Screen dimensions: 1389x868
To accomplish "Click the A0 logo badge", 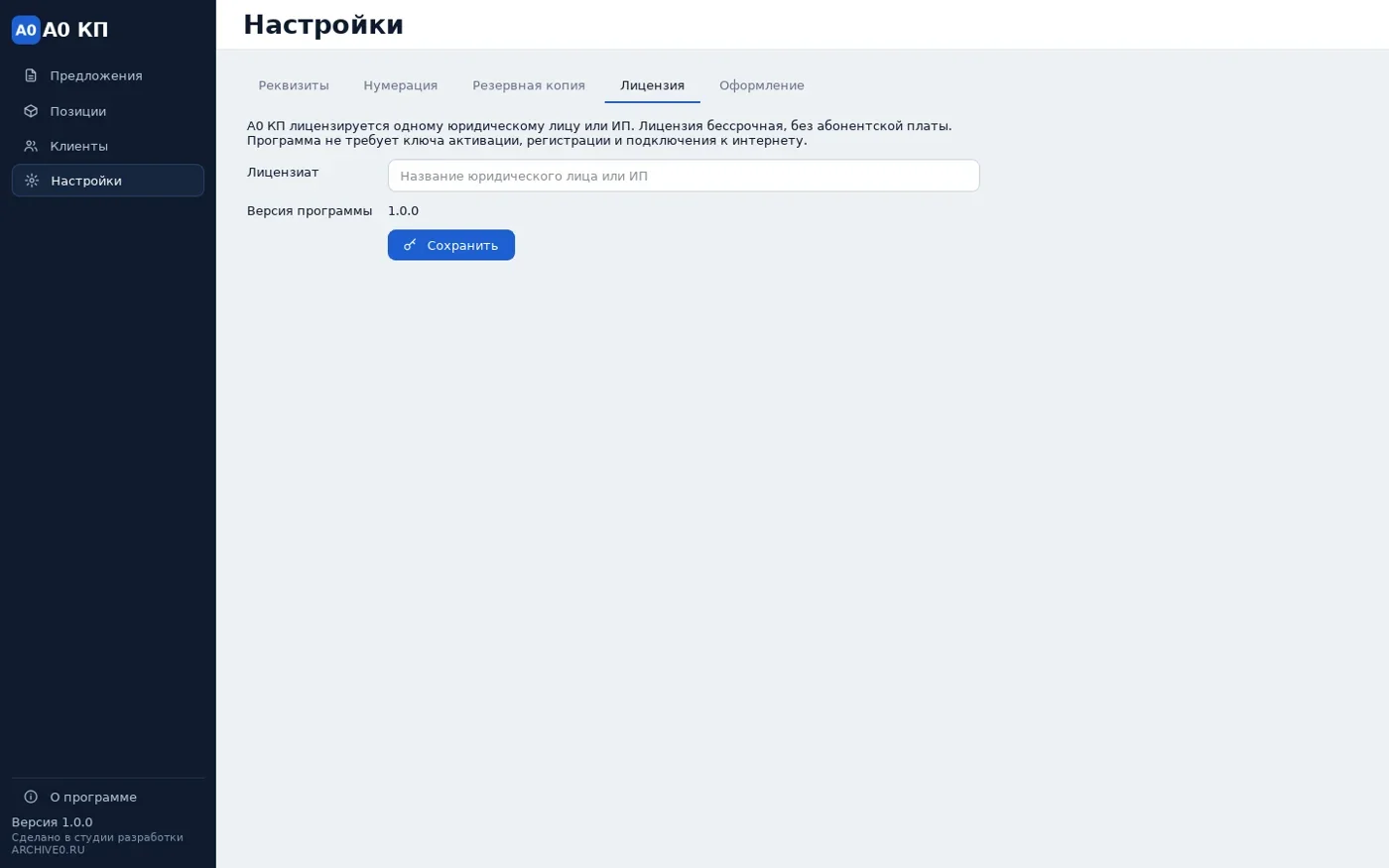I will click(x=26, y=30).
